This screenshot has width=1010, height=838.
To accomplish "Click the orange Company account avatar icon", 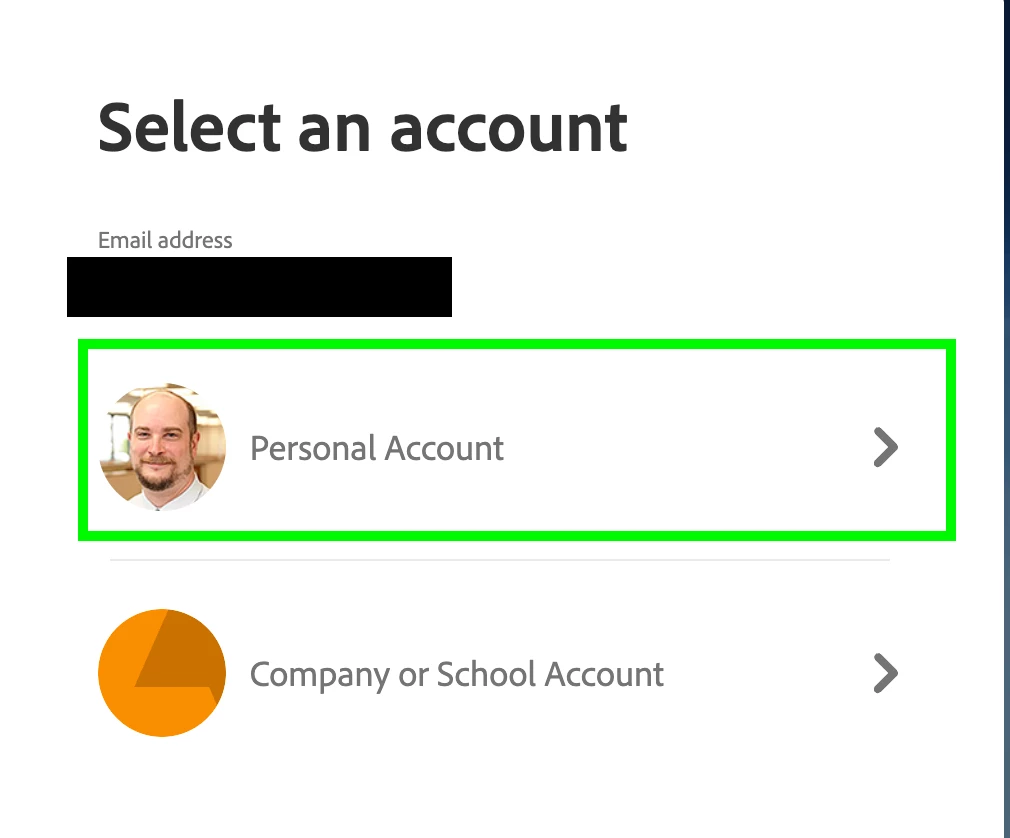I will (x=162, y=672).
